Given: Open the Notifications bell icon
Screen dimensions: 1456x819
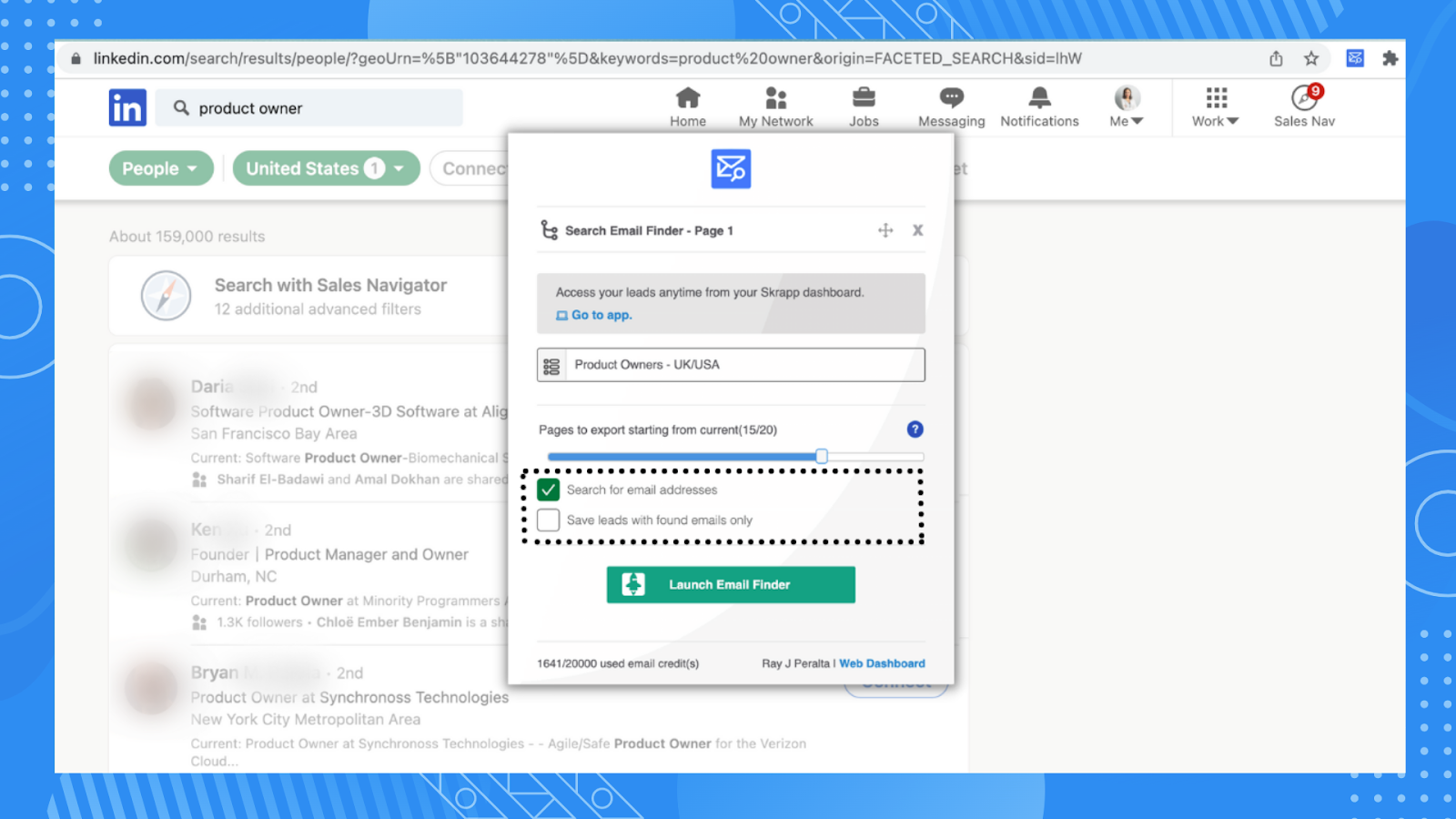Looking at the screenshot, I should (1039, 97).
